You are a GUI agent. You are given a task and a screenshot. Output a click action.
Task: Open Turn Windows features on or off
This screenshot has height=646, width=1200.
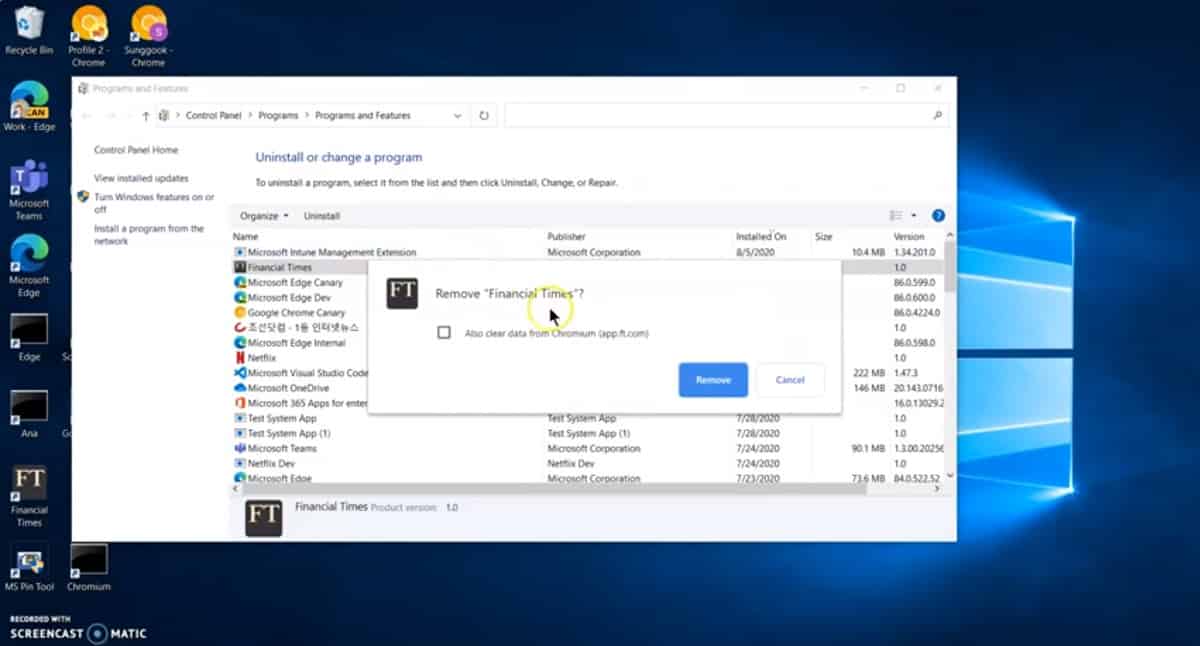tap(154, 204)
